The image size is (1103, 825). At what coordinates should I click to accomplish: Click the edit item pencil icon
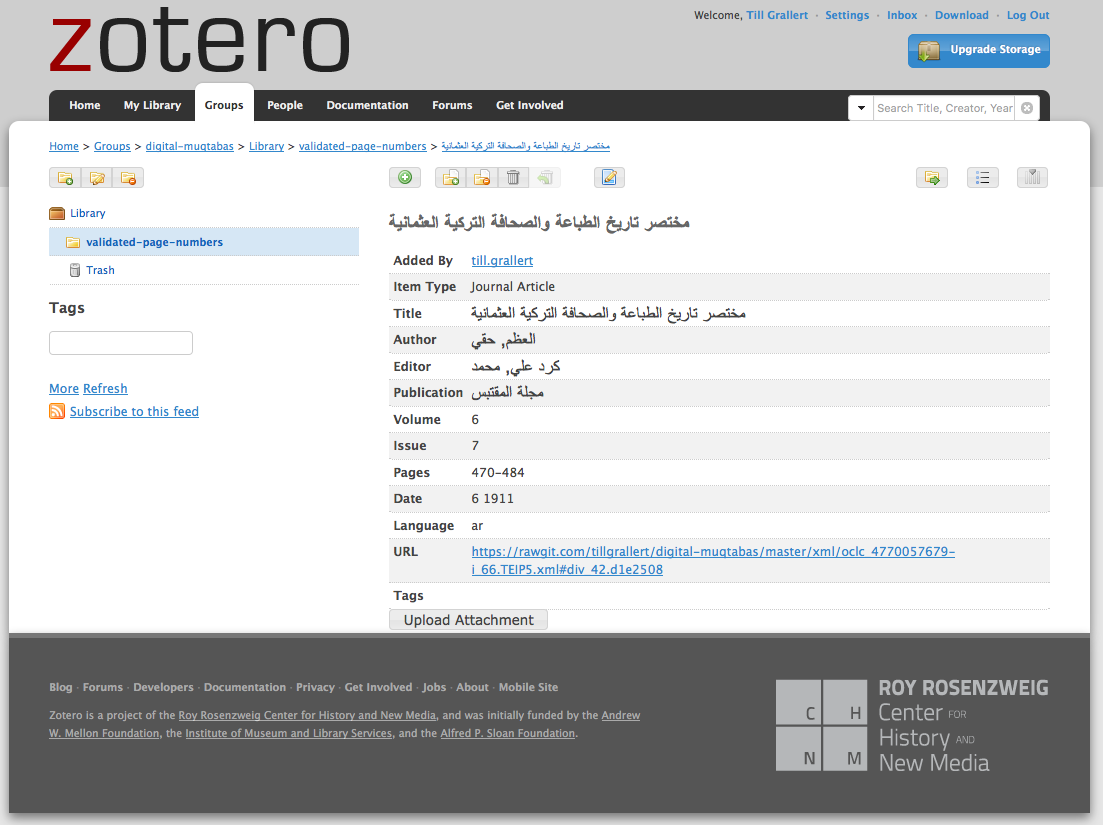click(609, 178)
